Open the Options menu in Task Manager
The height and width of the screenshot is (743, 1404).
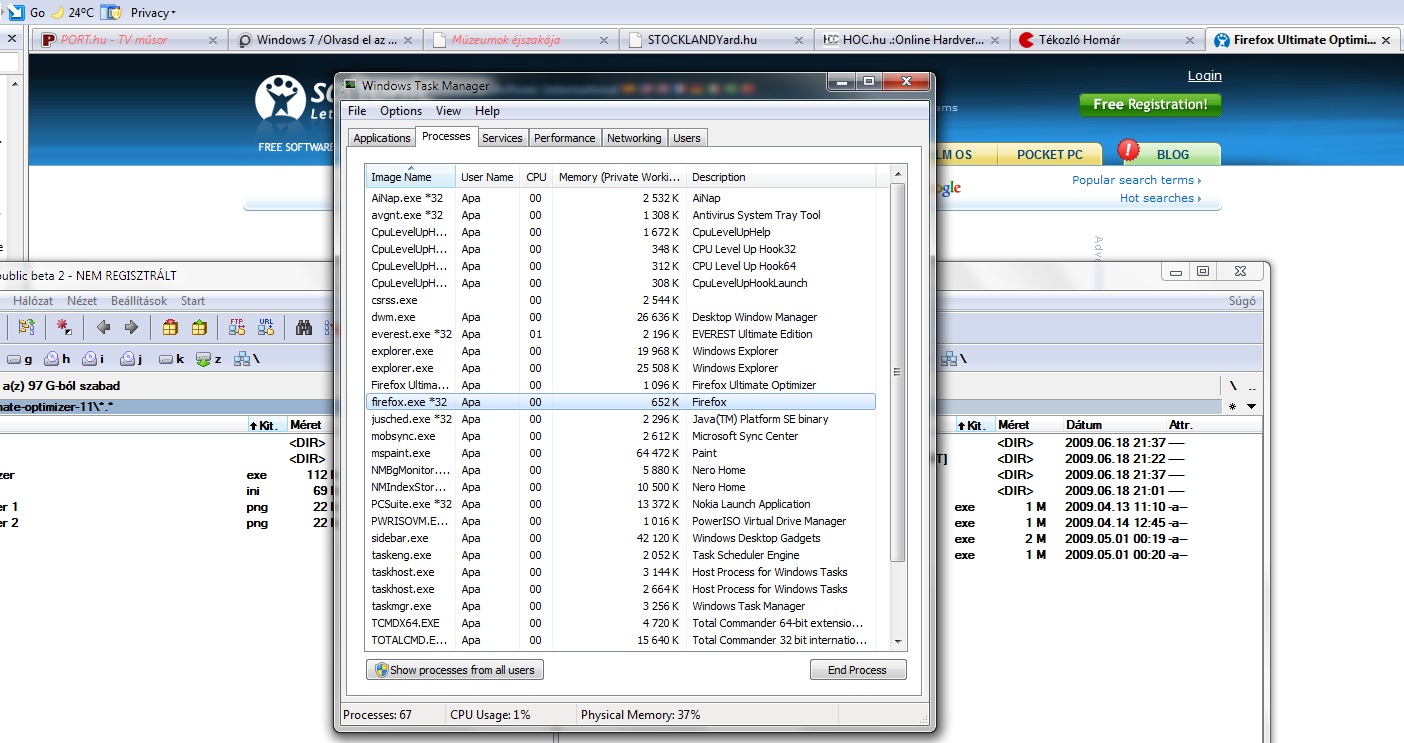pos(401,111)
